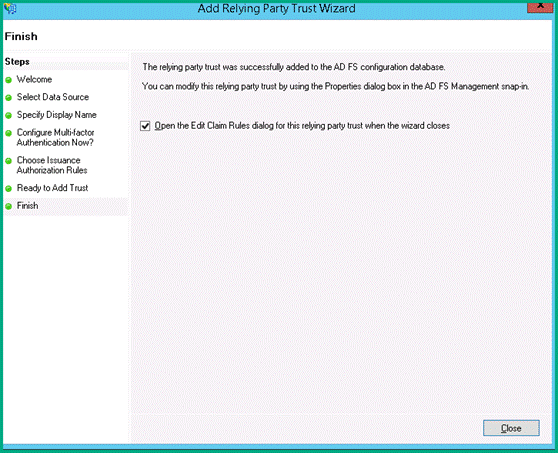558x453 pixels.
Task: Click the success message about AD FS database
Action: [294, 67]
